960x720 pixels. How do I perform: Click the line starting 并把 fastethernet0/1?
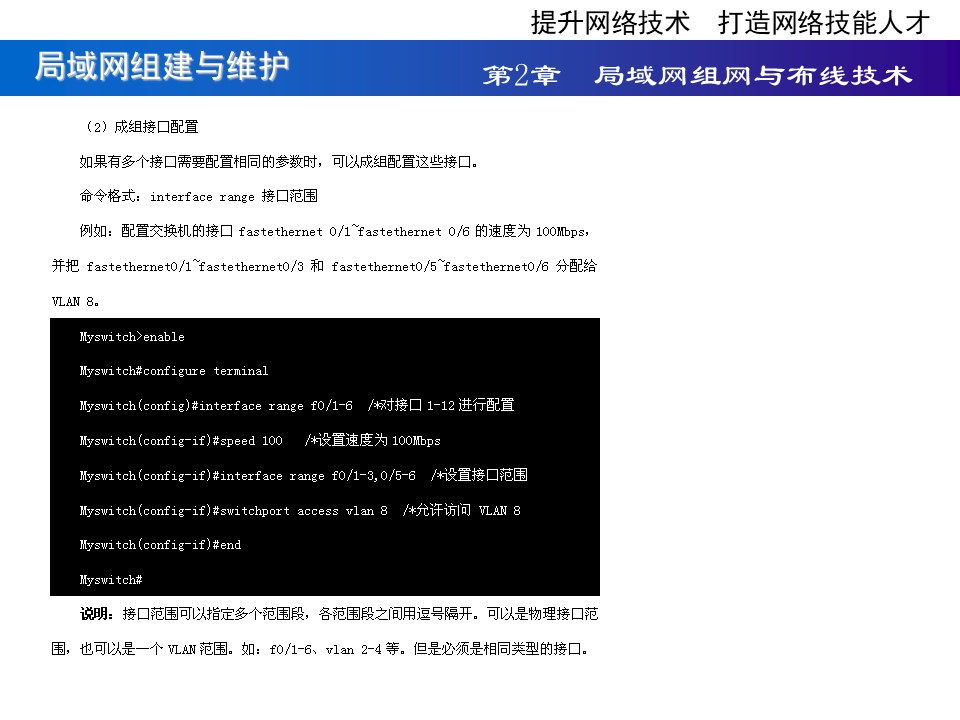click(x=324, y=266)
